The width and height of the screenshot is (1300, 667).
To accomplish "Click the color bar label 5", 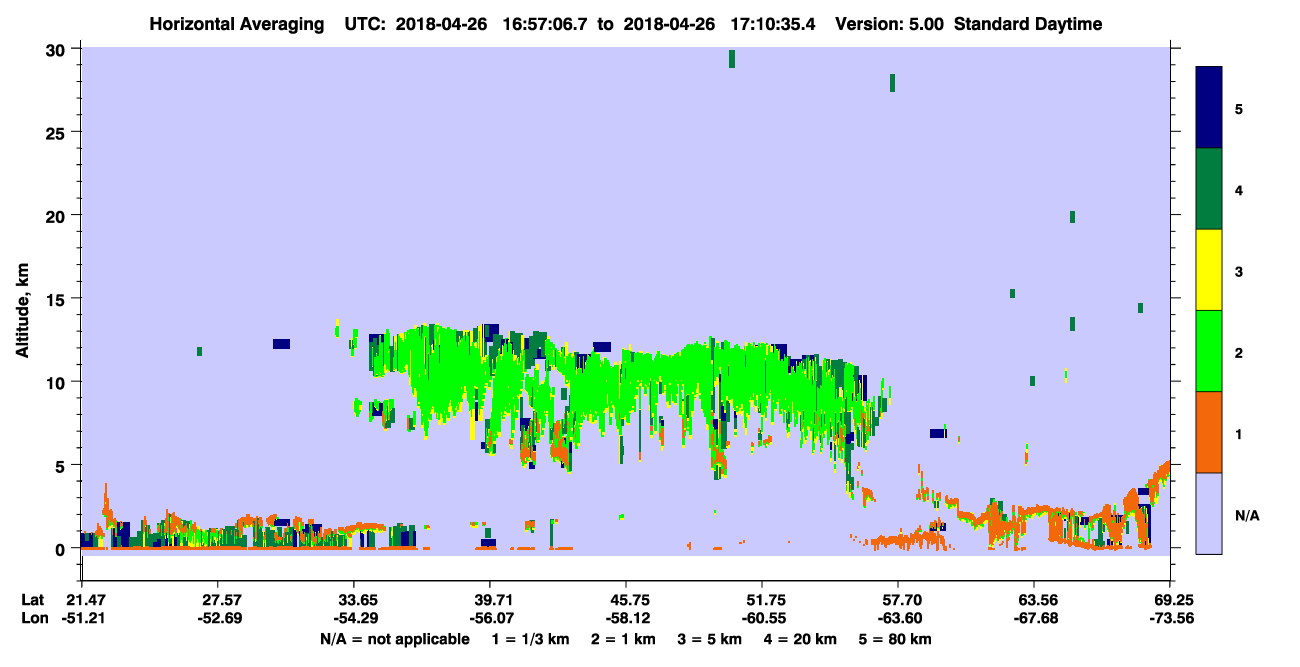I will [1238, 108].
